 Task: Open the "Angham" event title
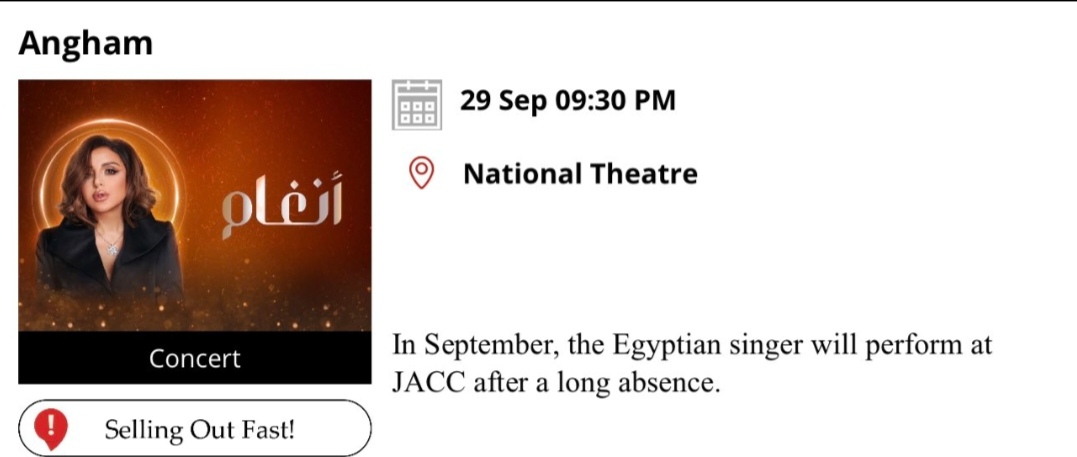click(86, 43)
